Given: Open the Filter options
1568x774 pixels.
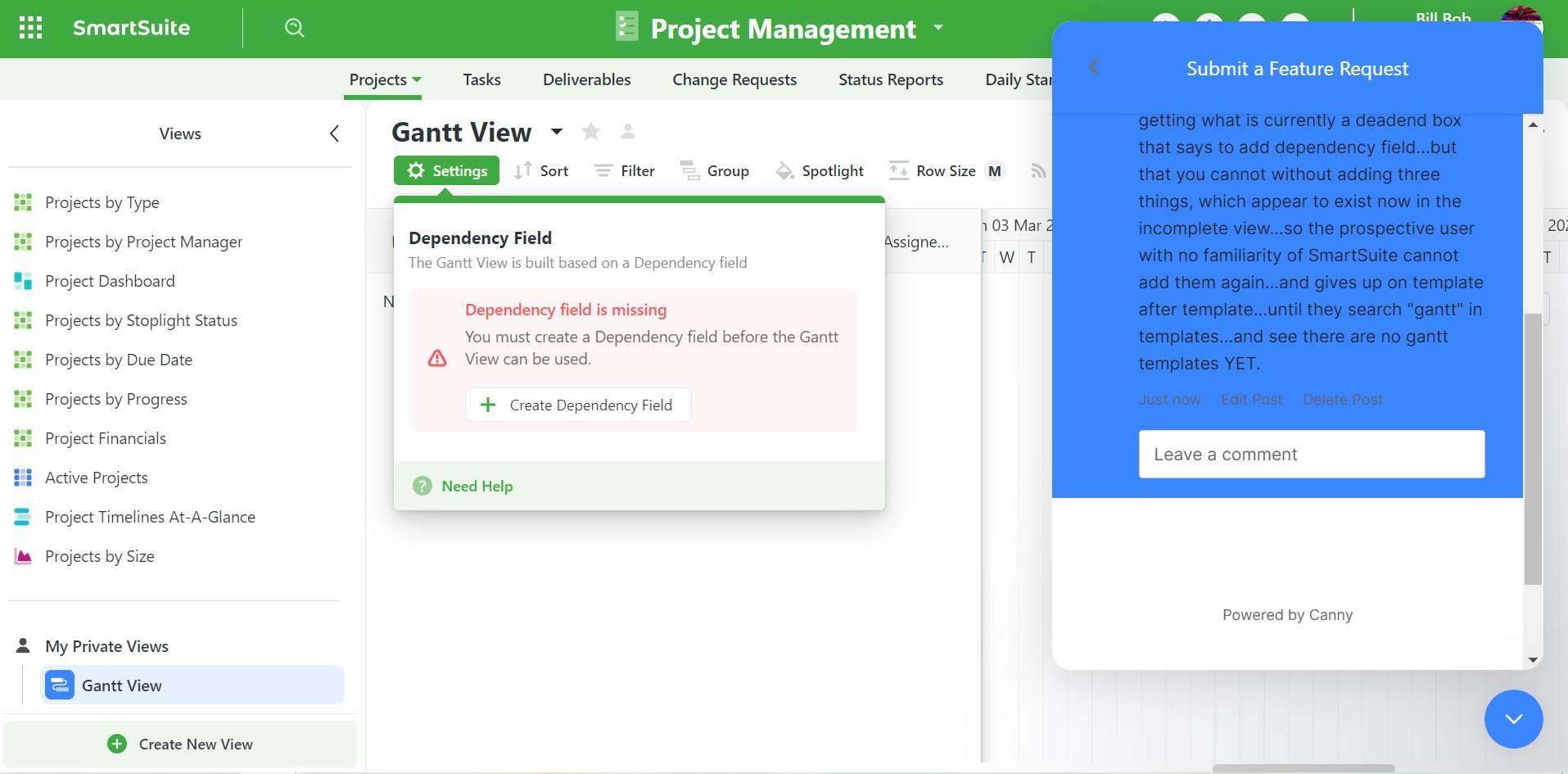Looking at the screenshot, I should pos(624,170).
